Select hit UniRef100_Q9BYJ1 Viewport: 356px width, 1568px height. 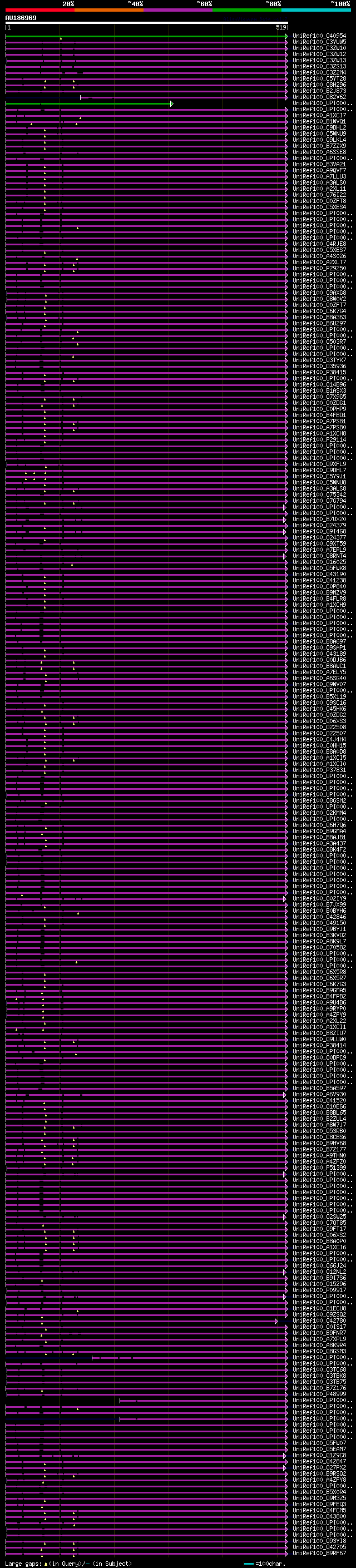tap(319, 929)
